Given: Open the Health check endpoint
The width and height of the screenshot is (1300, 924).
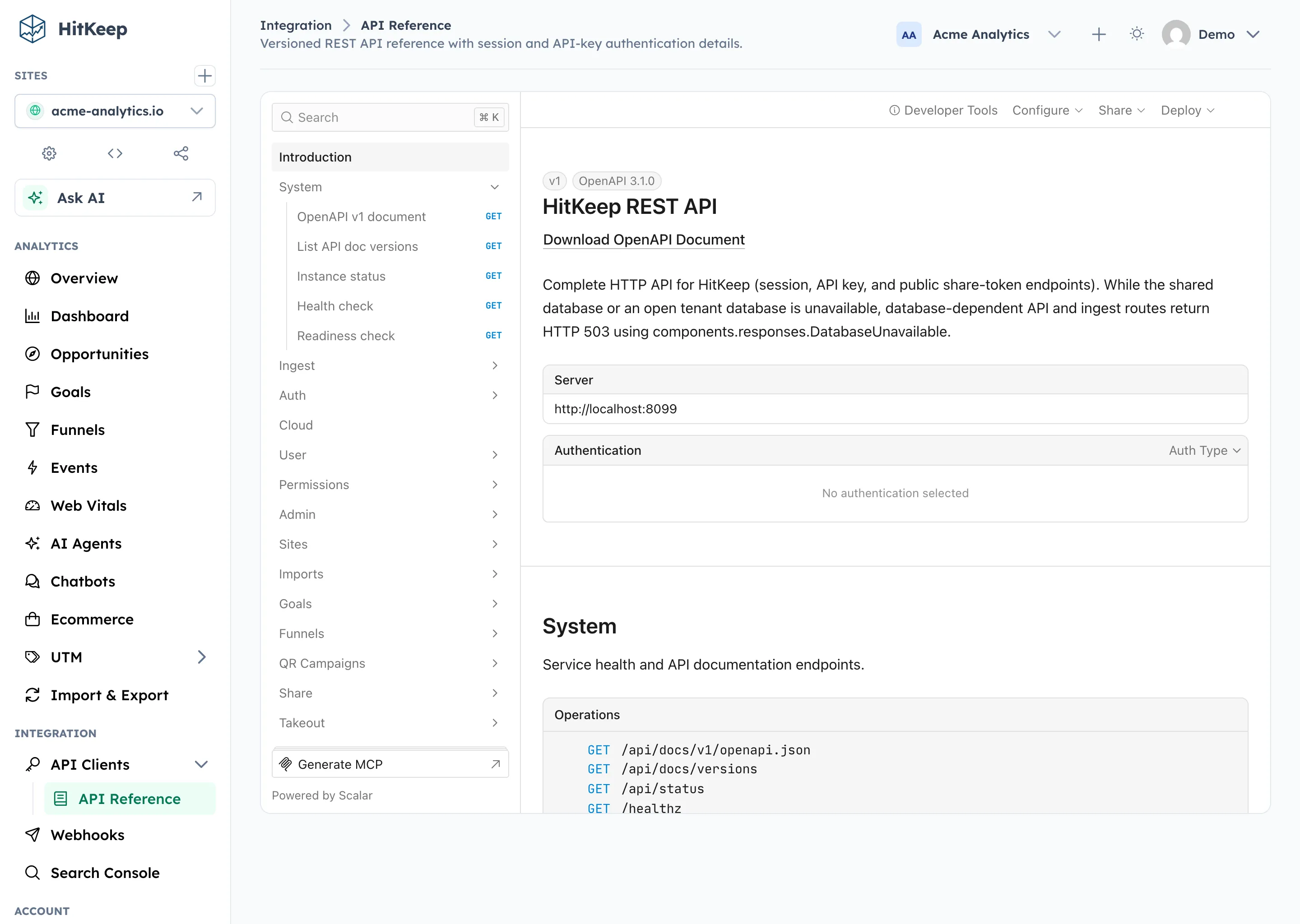Looking at the screenshot, I should (x=399, y=306).
